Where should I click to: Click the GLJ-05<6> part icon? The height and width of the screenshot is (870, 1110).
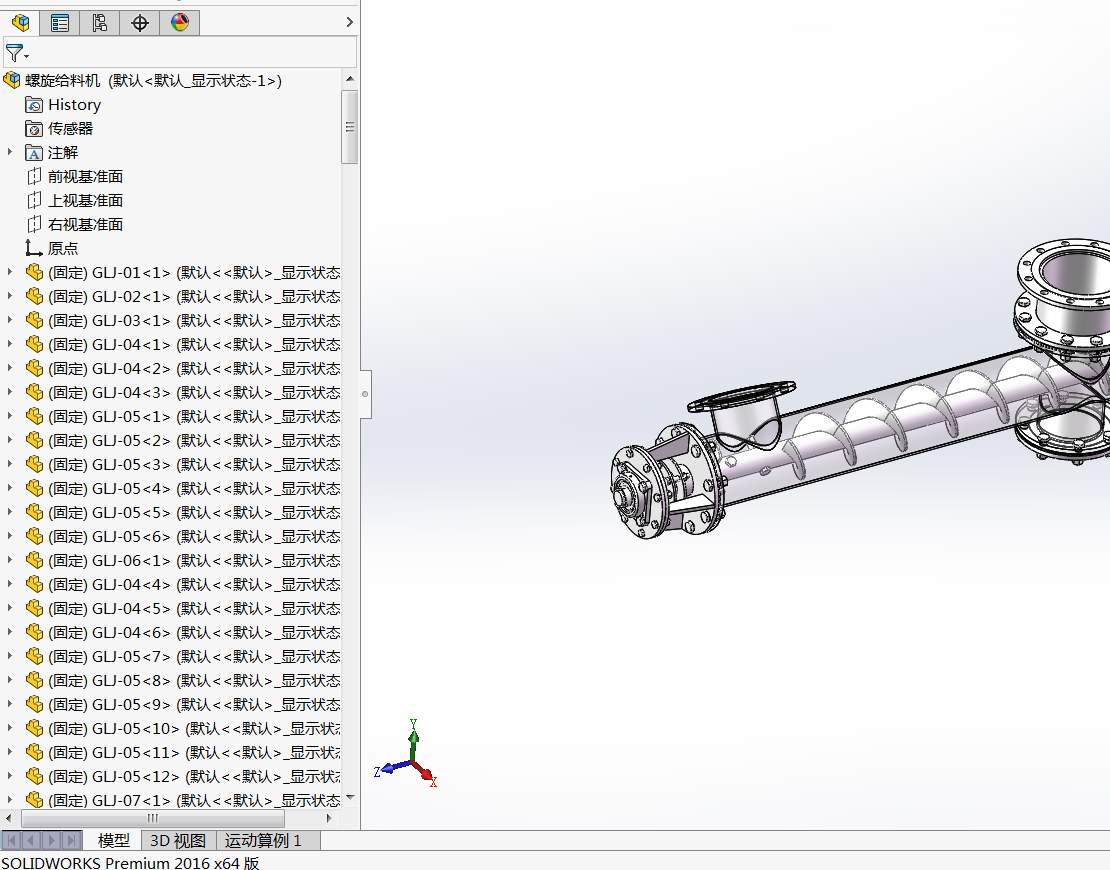[34, 537]
